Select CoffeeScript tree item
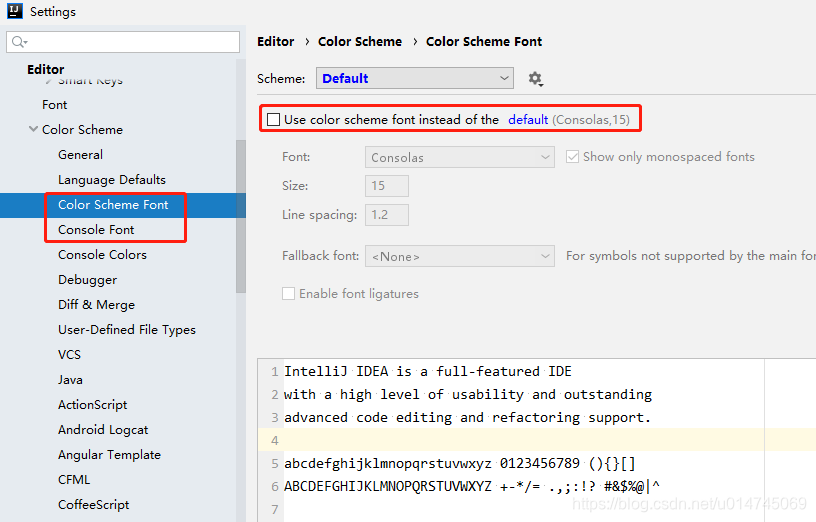 (94, 505)
